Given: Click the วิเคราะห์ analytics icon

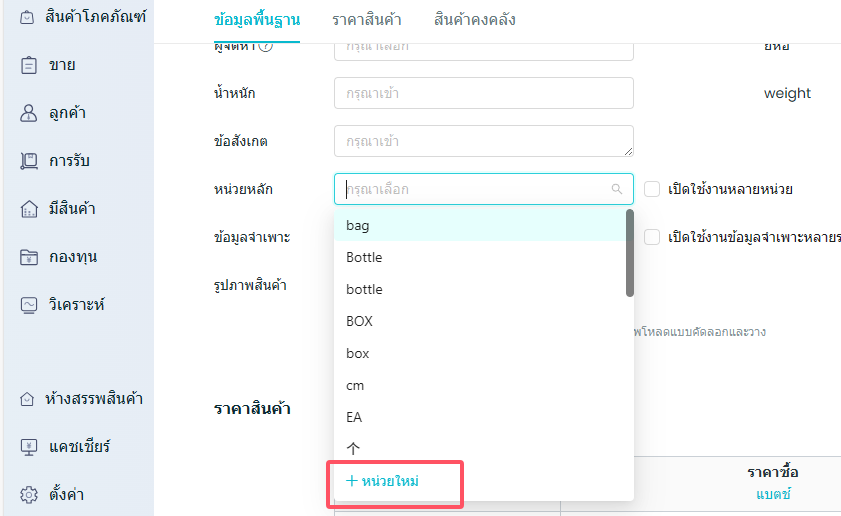Looking at the screenshot, I should point(29,305).
